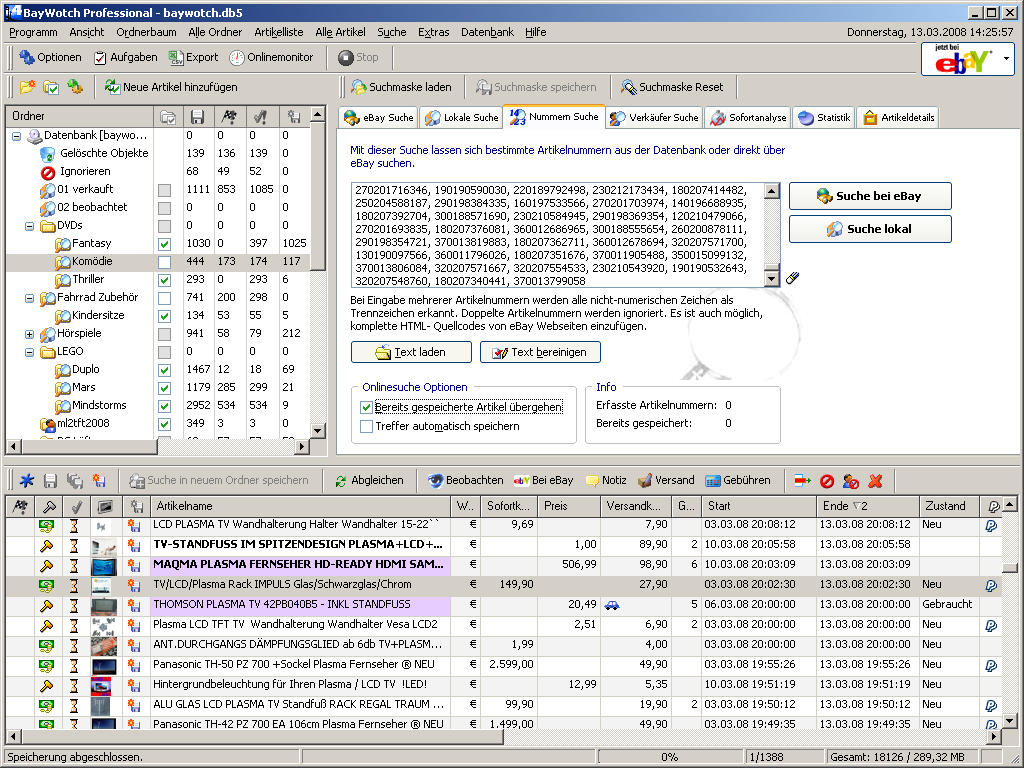Click the Ende column header to sort

point(867,505)
